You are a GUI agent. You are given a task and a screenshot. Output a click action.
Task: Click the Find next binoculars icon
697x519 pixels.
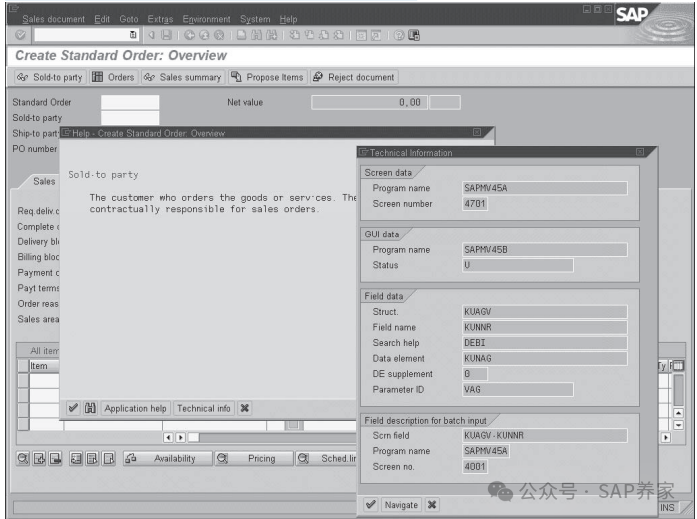click(272, 35)
